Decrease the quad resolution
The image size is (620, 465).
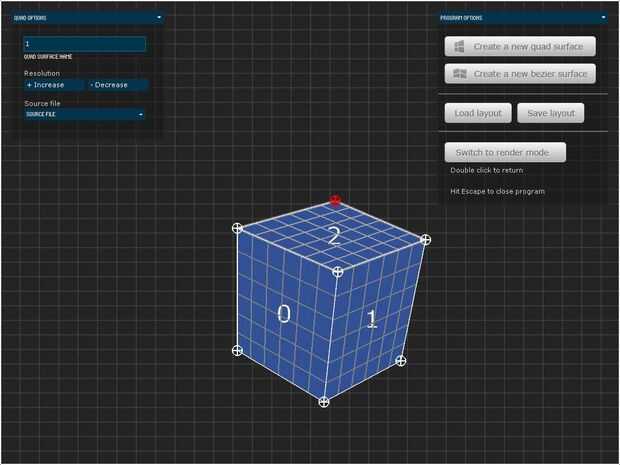[x=118, y=85]
